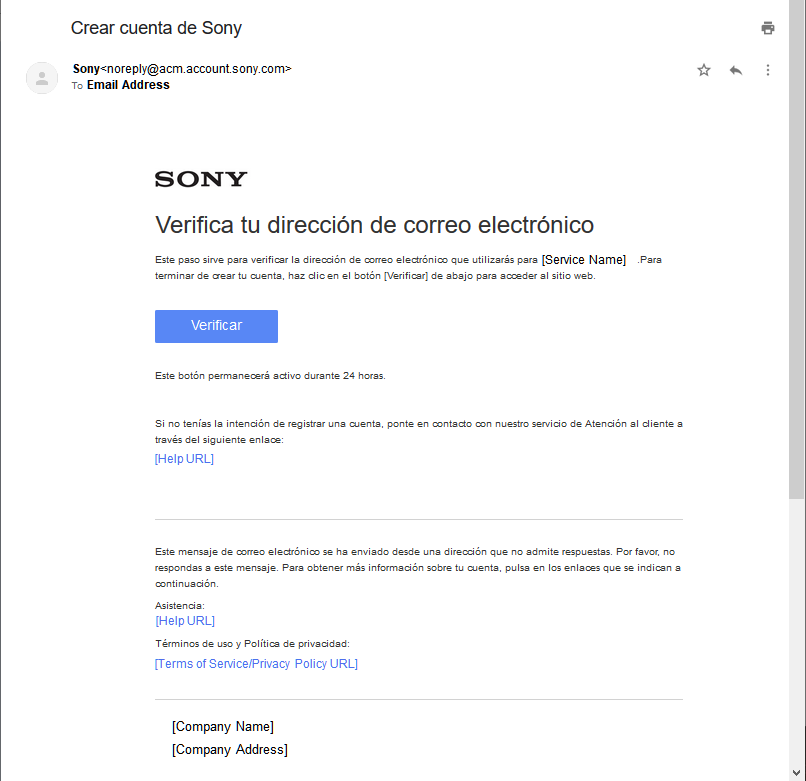Click the bold sender name Sony
The height and width of the screenshot is (781, 806).
[86, 69]
